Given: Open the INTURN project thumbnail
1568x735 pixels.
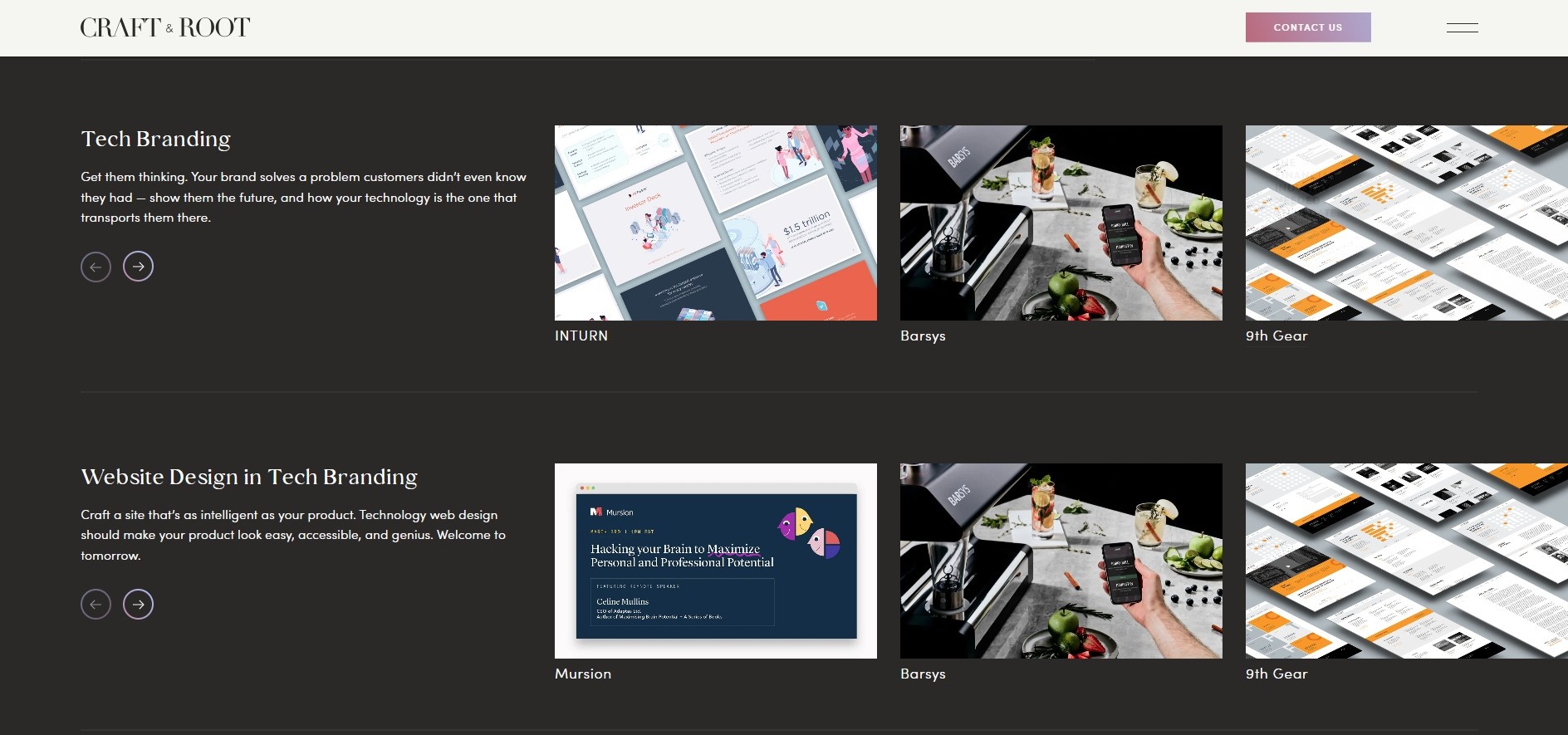Looking at the screenshot, I should tap(716, 223).
